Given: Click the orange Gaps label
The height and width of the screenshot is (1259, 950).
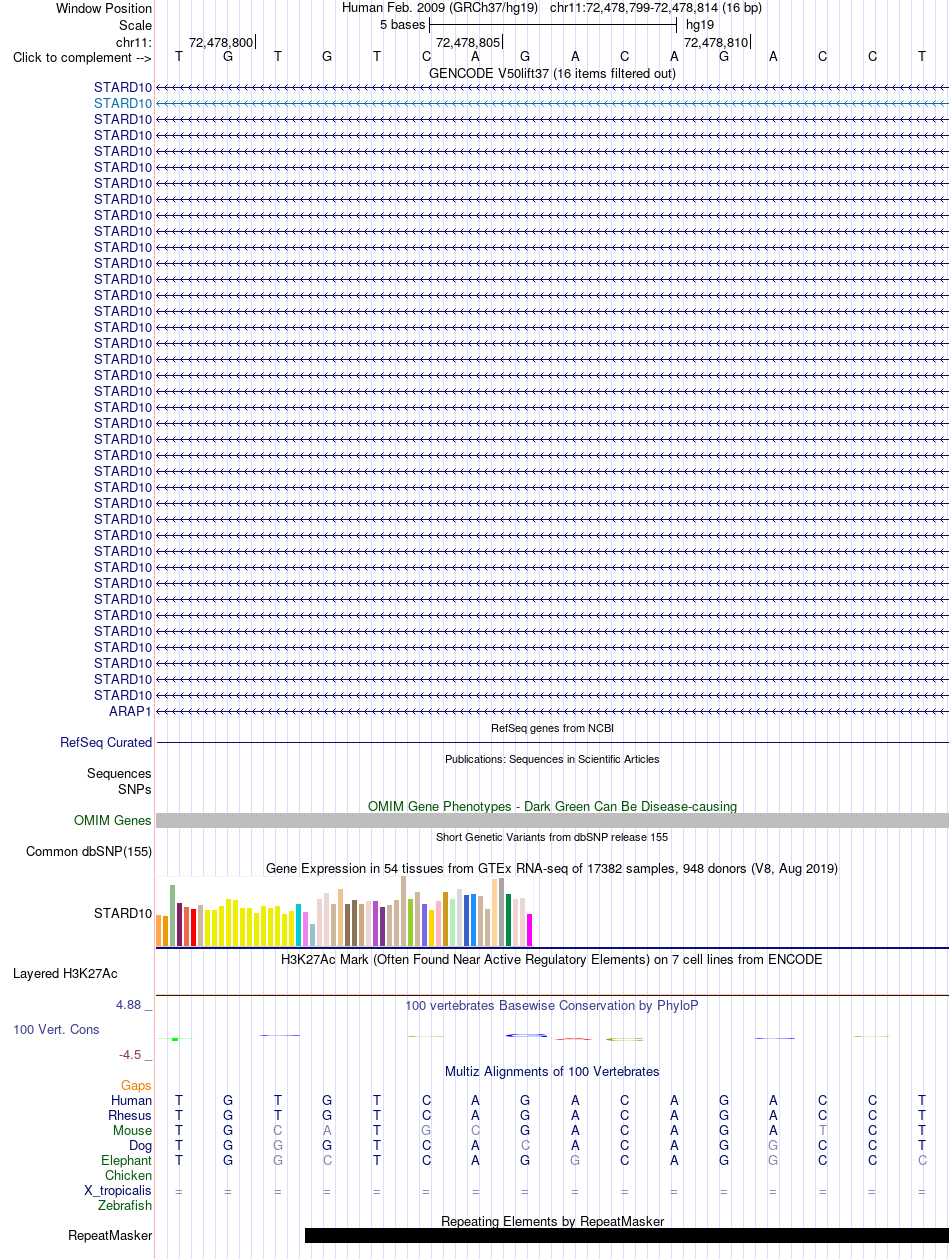Looking at the screenshot, I should 136,1085.
